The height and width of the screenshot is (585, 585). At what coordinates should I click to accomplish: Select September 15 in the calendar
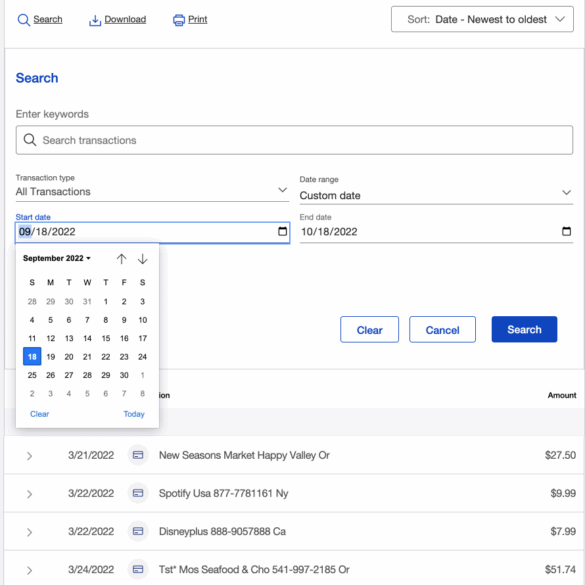tap(106, 338)
